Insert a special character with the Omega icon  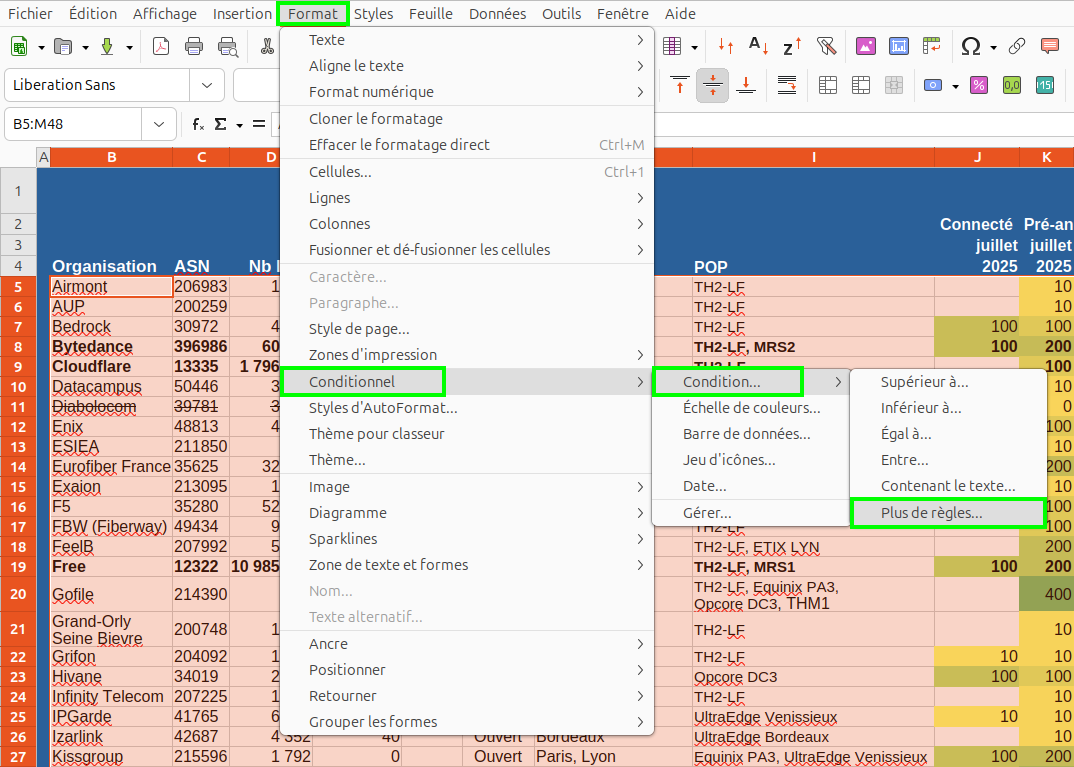point(971,47)
